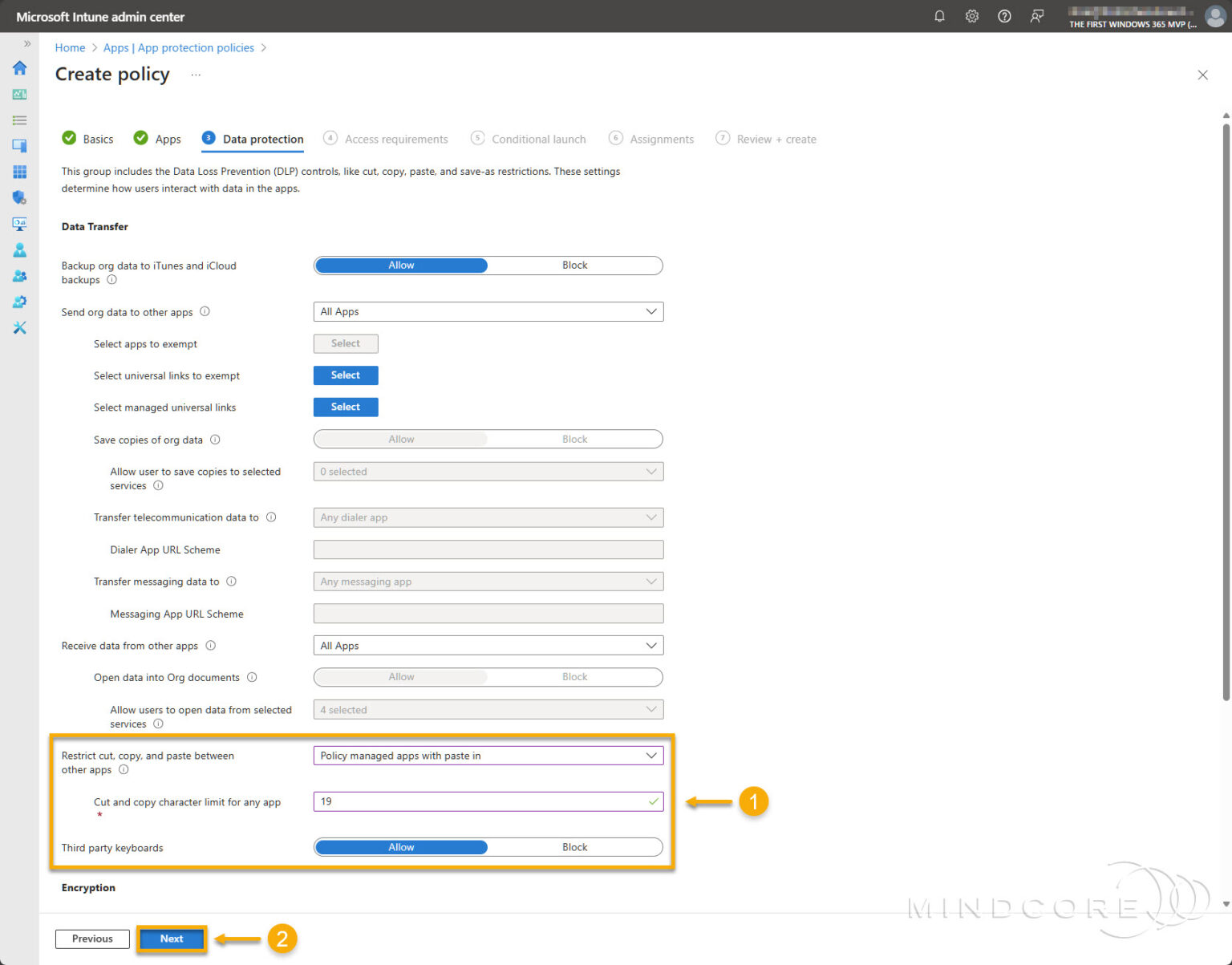Viewport: 1232px width, 965px height.
Task: Select the Apps grid icon in sidebar
Action: (19, 172)
